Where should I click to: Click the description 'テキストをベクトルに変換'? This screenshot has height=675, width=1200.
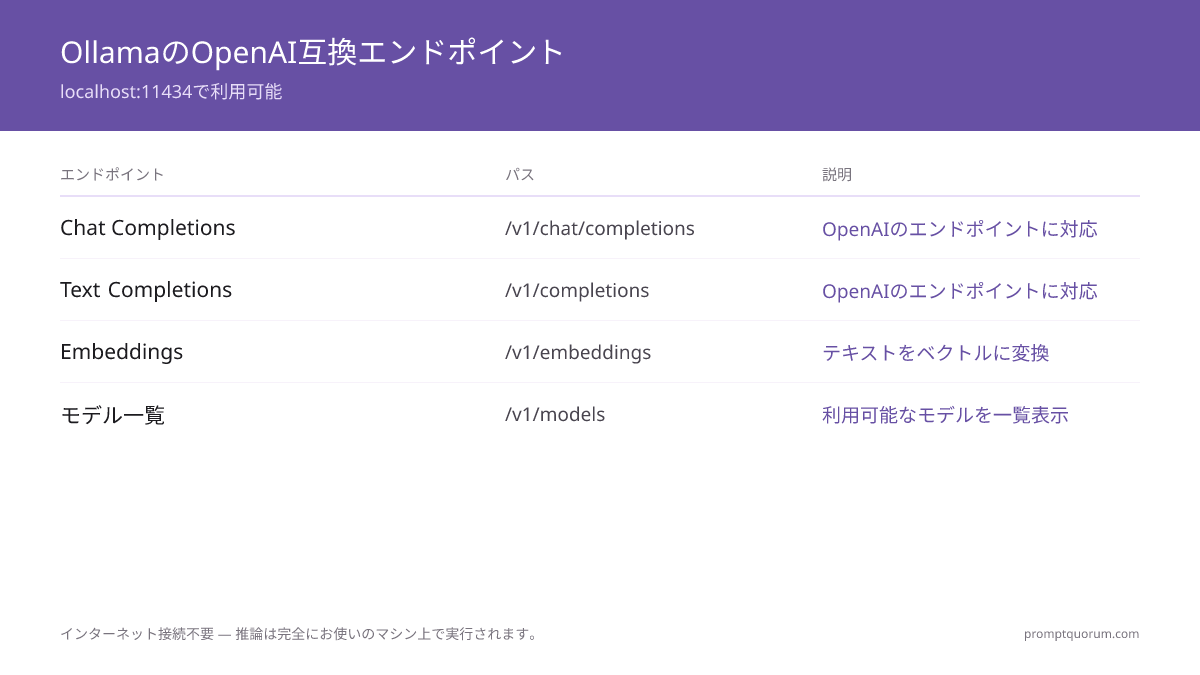pyautogui.click(x=936, y=353)
